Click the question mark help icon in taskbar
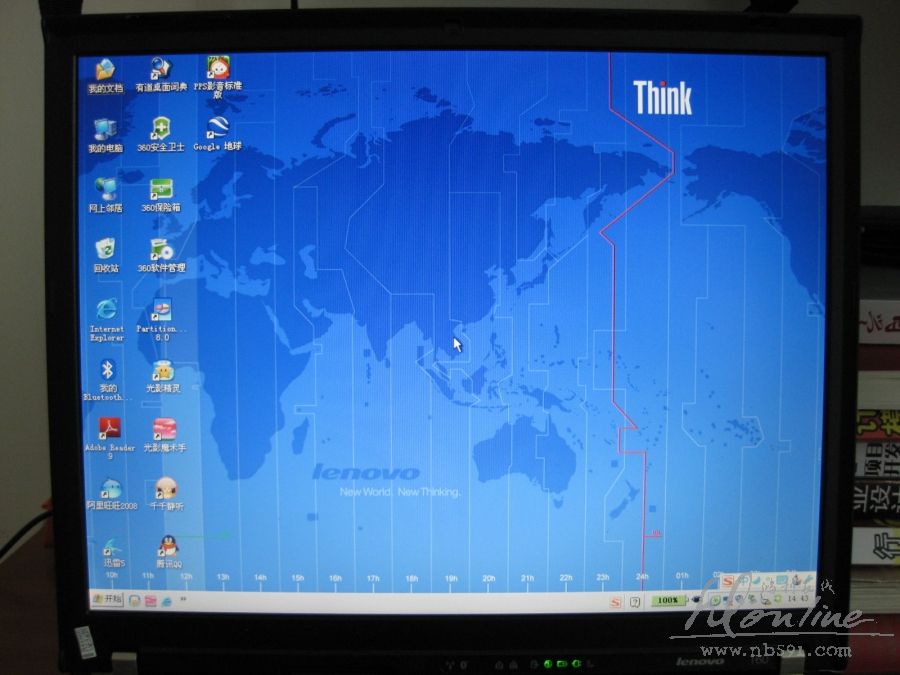The height and width of the screenshot is (675, 900). tap(635, 602)
